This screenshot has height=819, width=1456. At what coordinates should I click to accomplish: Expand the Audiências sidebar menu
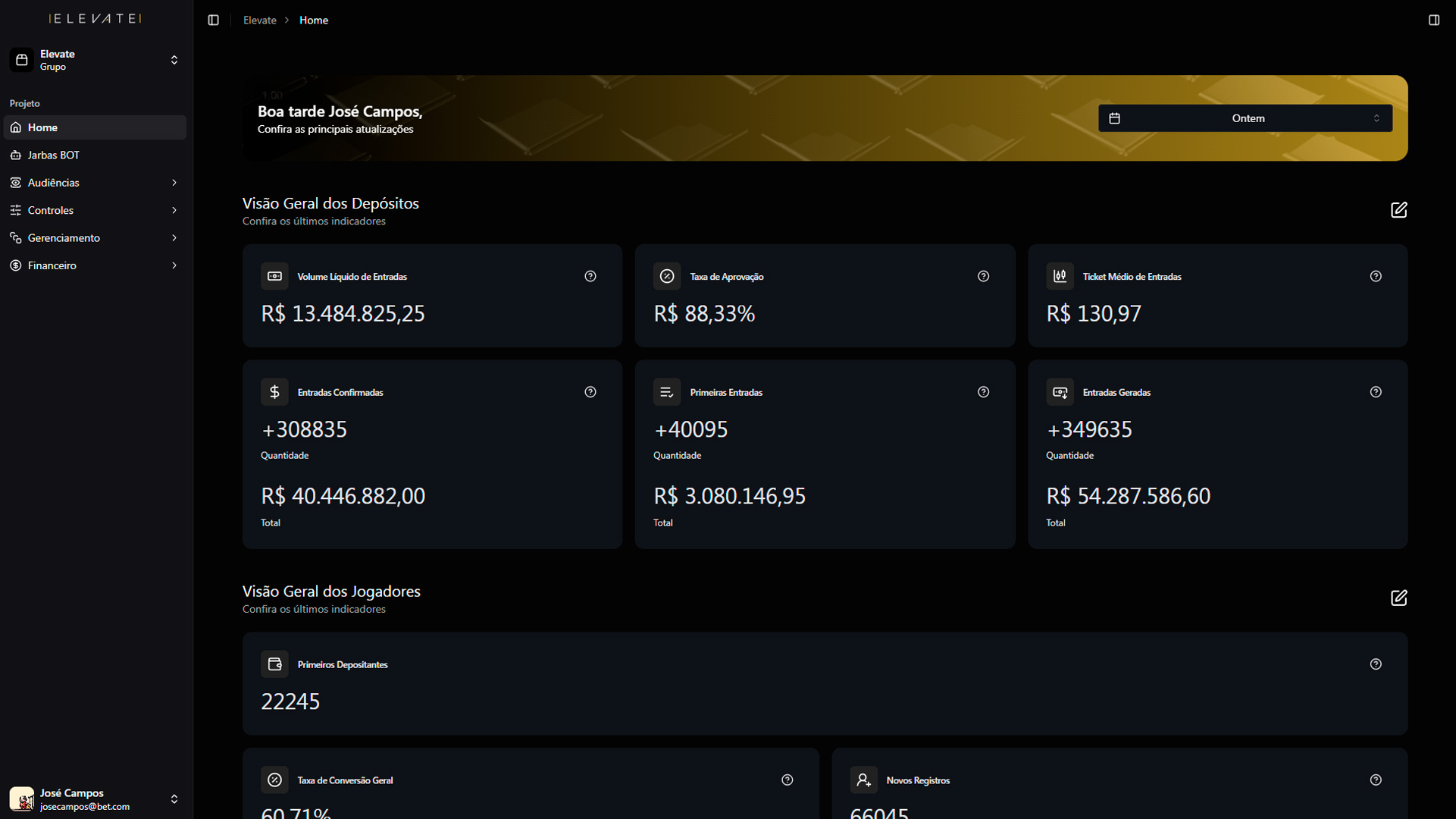(95, 183)
